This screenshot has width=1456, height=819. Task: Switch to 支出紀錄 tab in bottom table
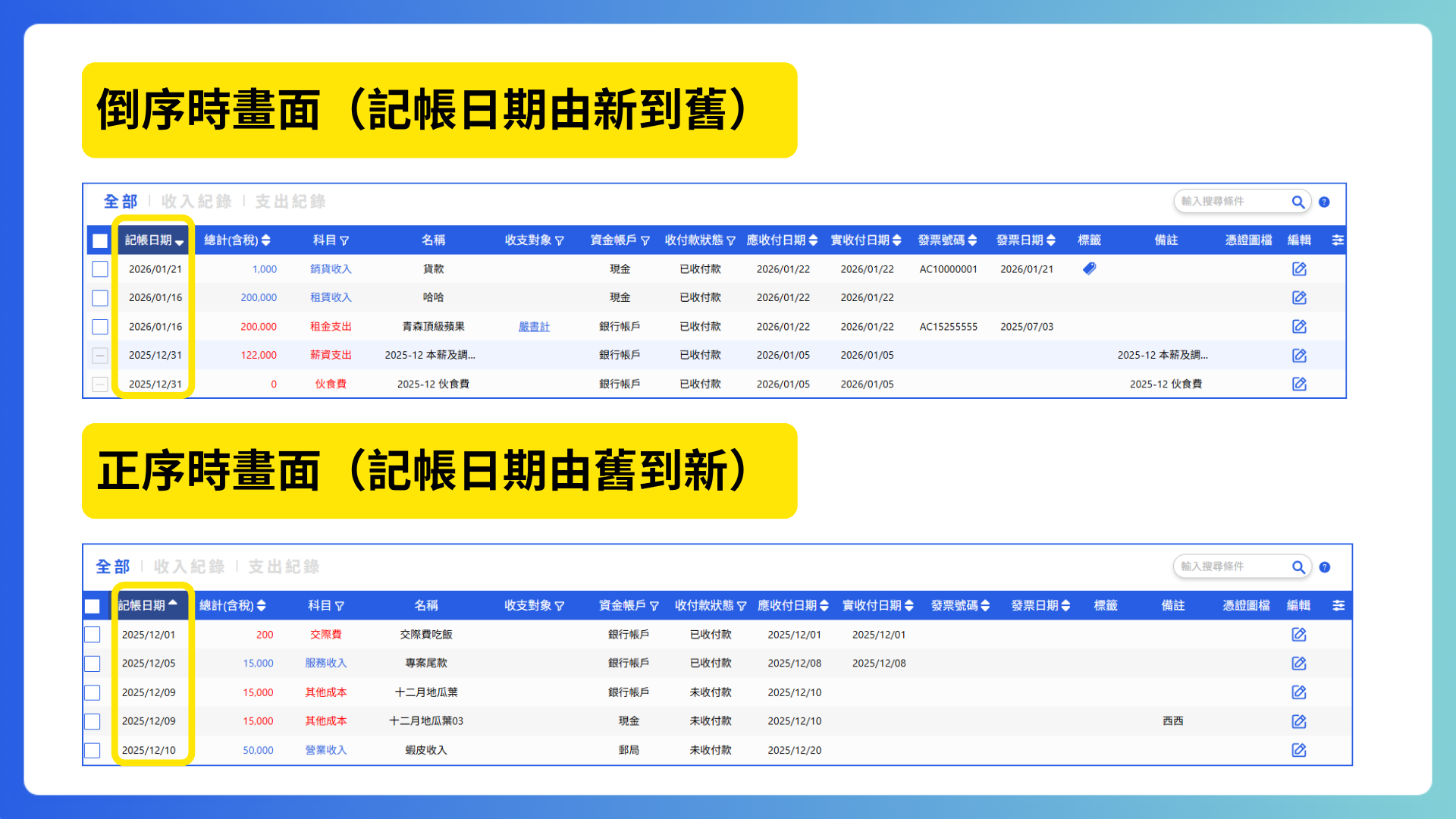(x=284, y=566)
